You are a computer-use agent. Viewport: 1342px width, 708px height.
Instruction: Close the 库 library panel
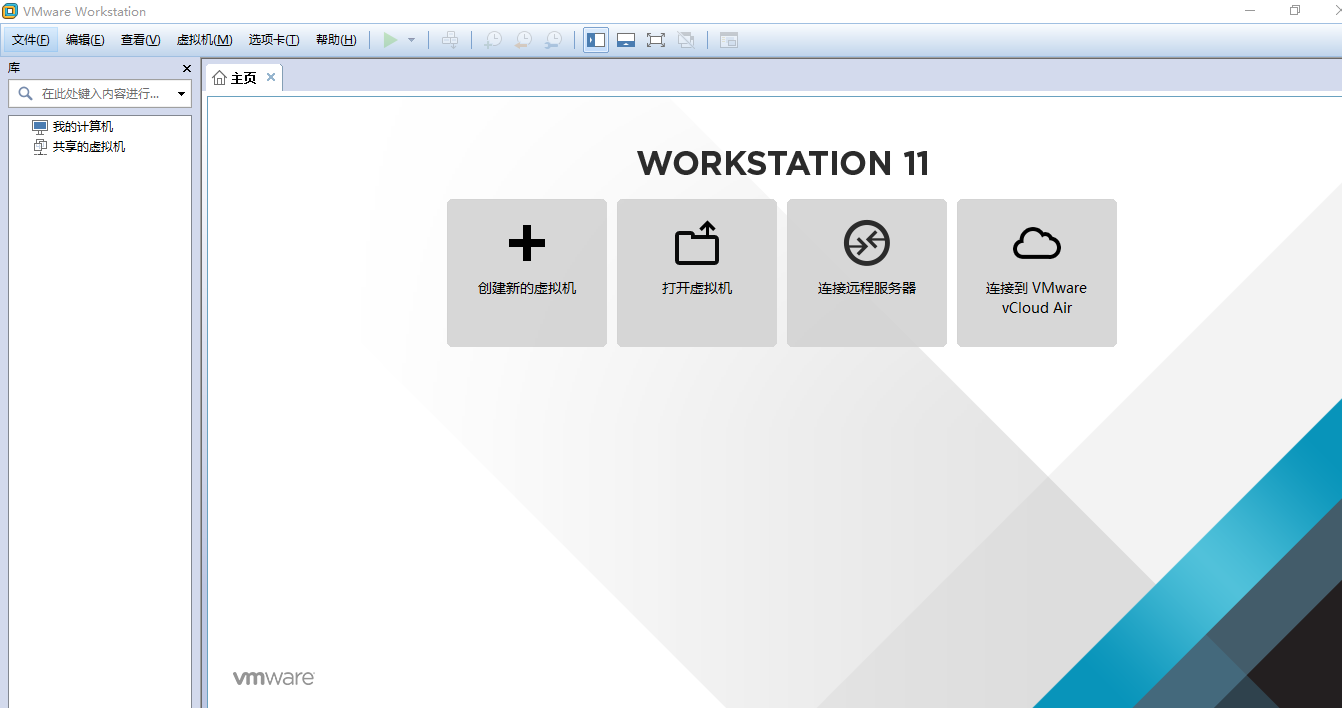tap(186, 68)
